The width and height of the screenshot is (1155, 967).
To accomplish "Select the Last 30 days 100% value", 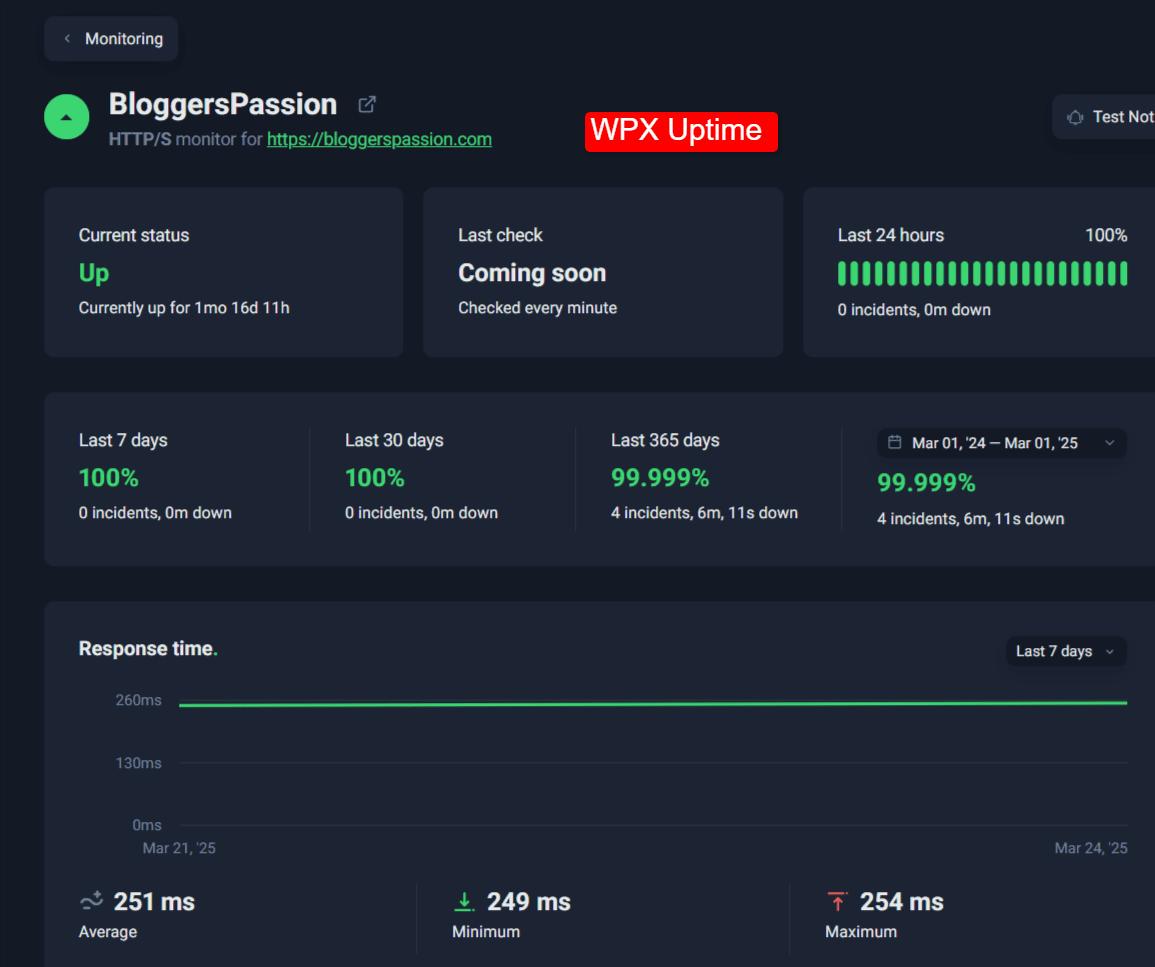I will 375,478.
